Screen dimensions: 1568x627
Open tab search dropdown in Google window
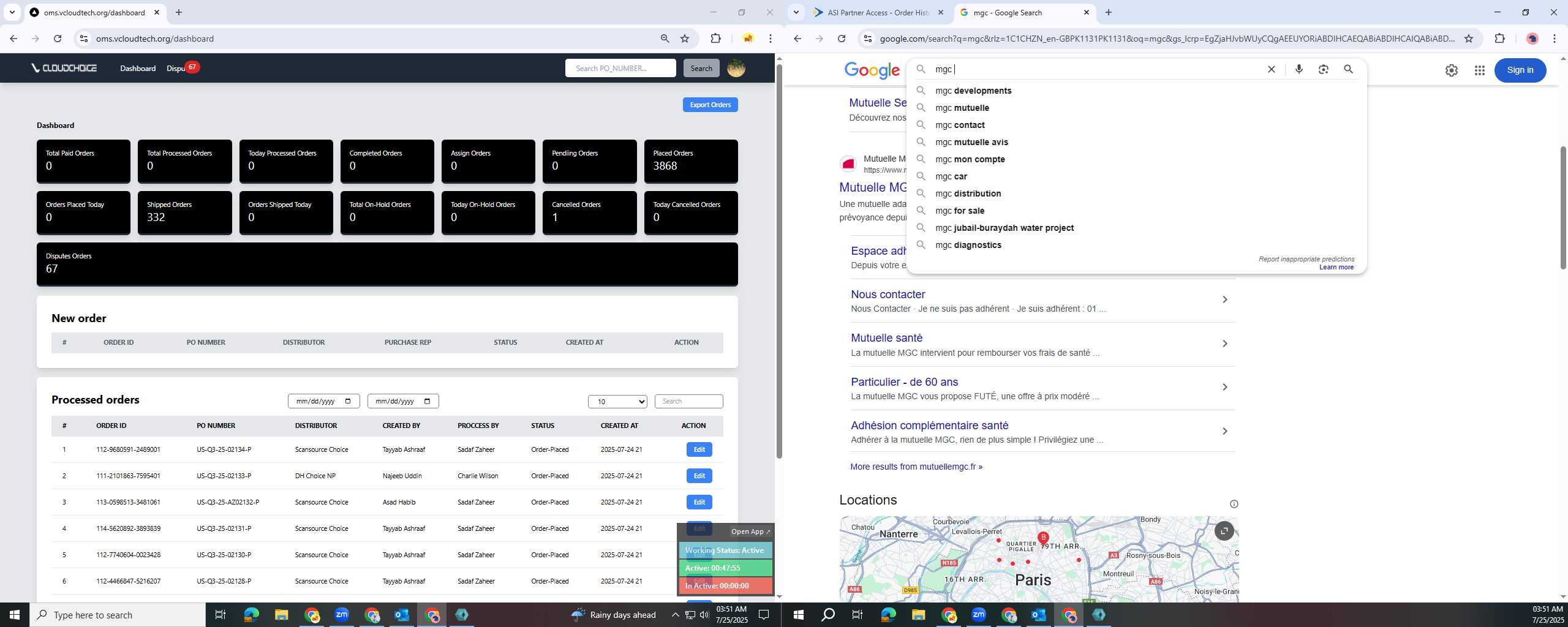click(x=796, y=12)
